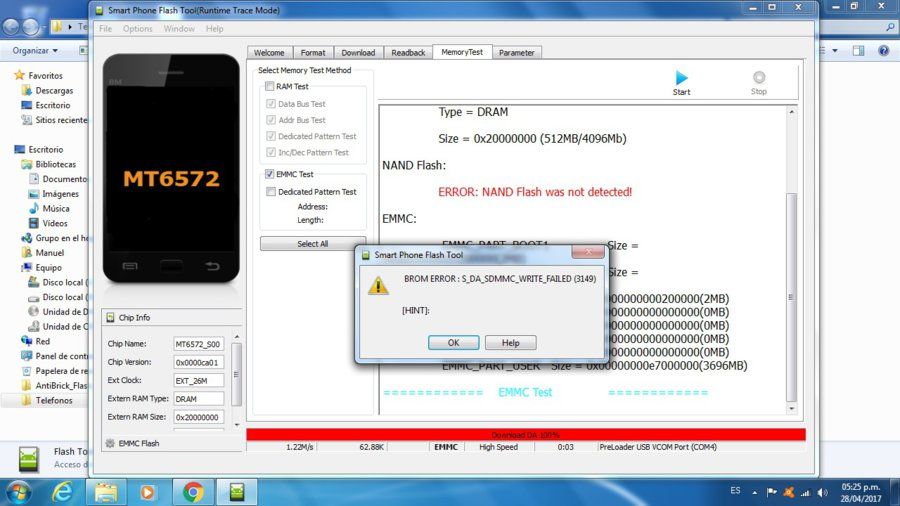
Task: Click the phone's back key icon
Action: 212,266
